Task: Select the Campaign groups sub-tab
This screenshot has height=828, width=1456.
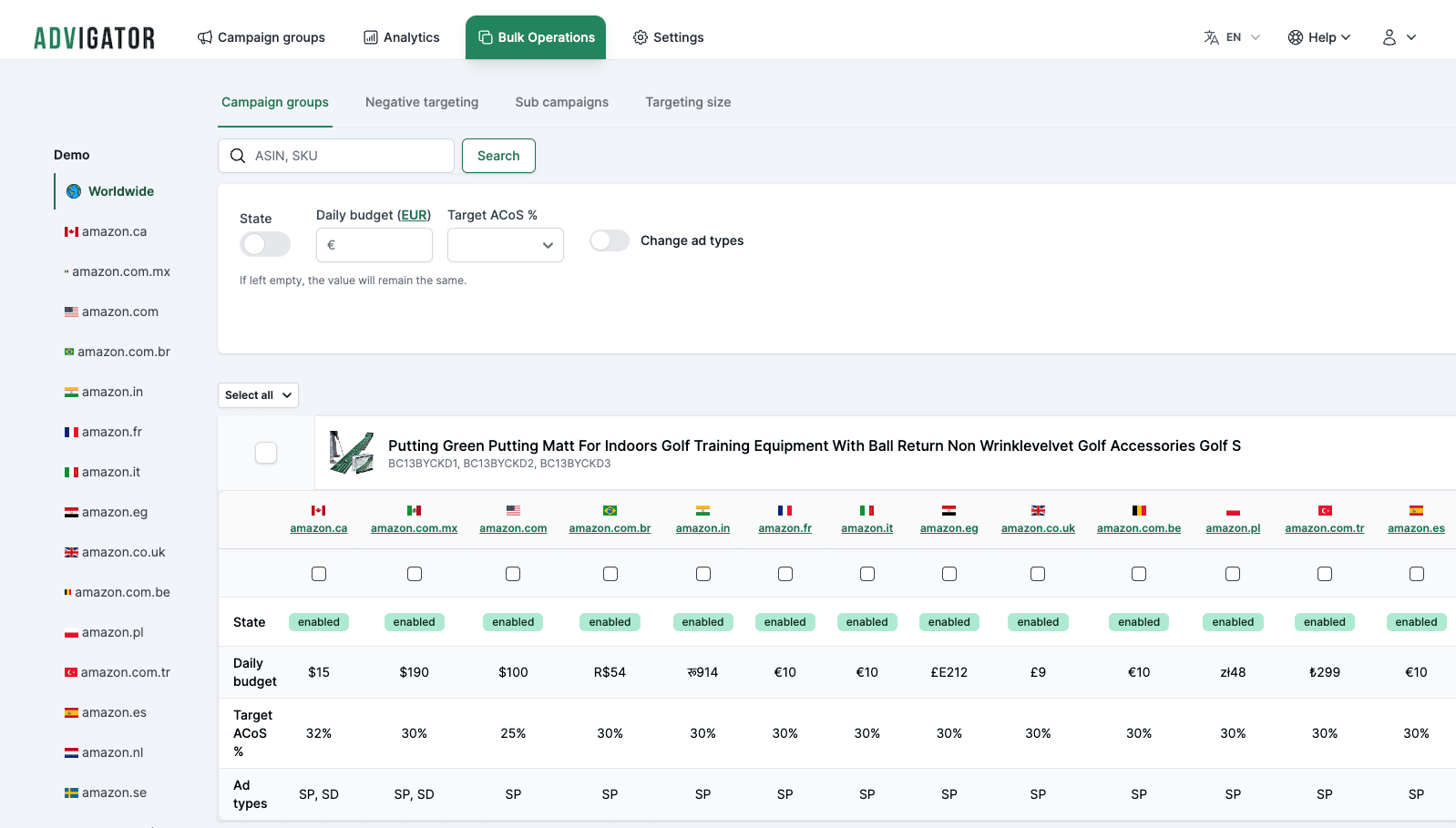Action: click(x=275, y=102)
